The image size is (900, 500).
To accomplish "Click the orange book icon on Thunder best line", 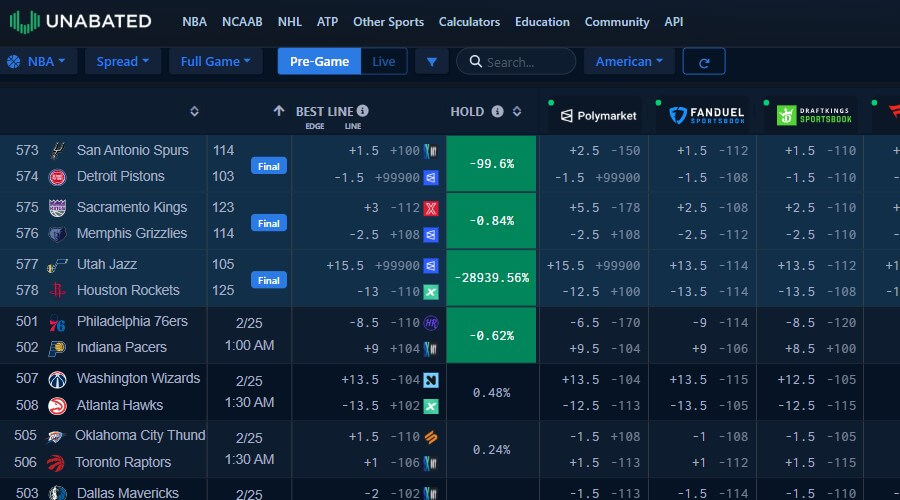I will pos(431,437).
